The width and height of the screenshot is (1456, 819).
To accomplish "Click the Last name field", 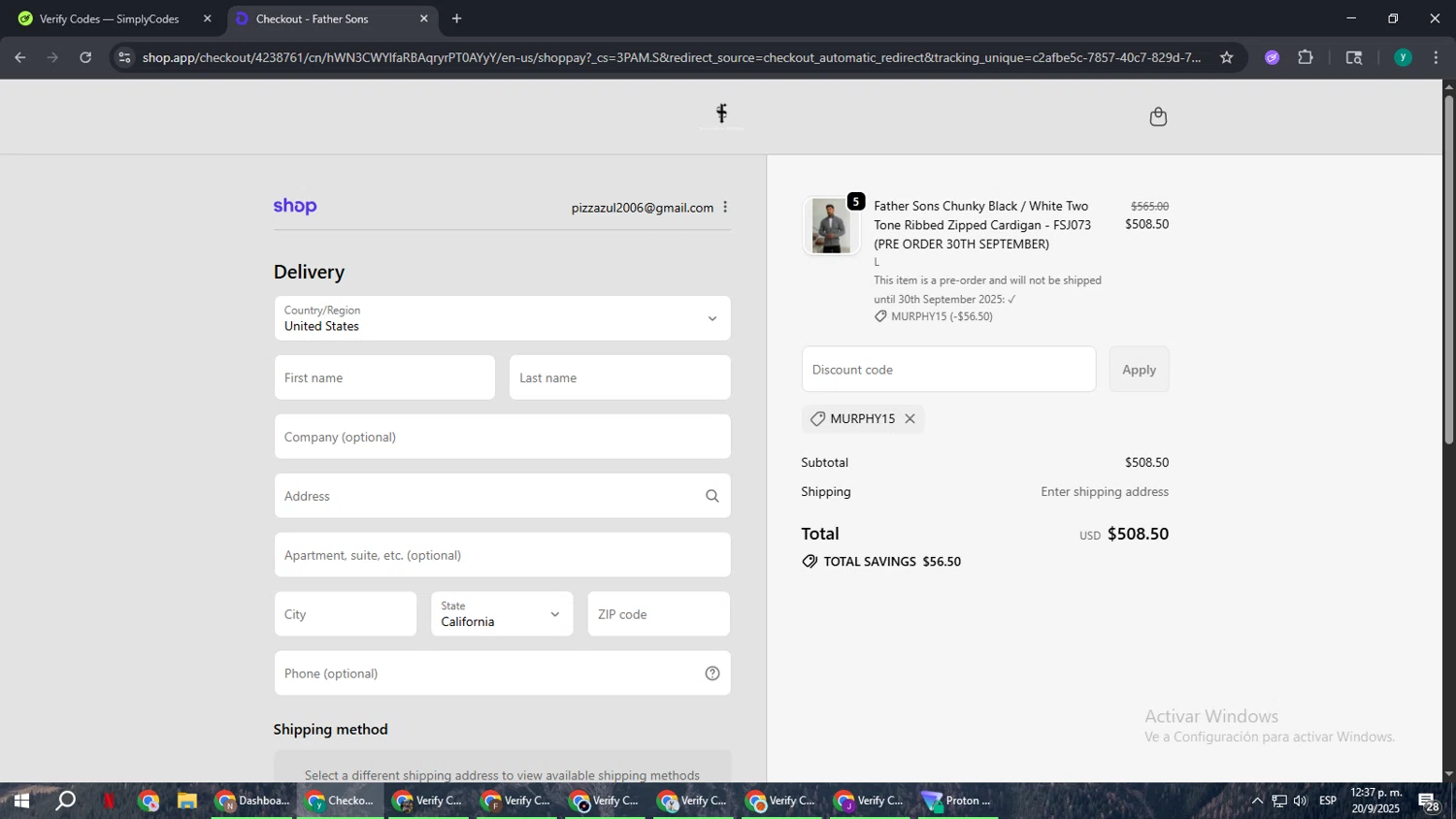I will click(619, 377).
